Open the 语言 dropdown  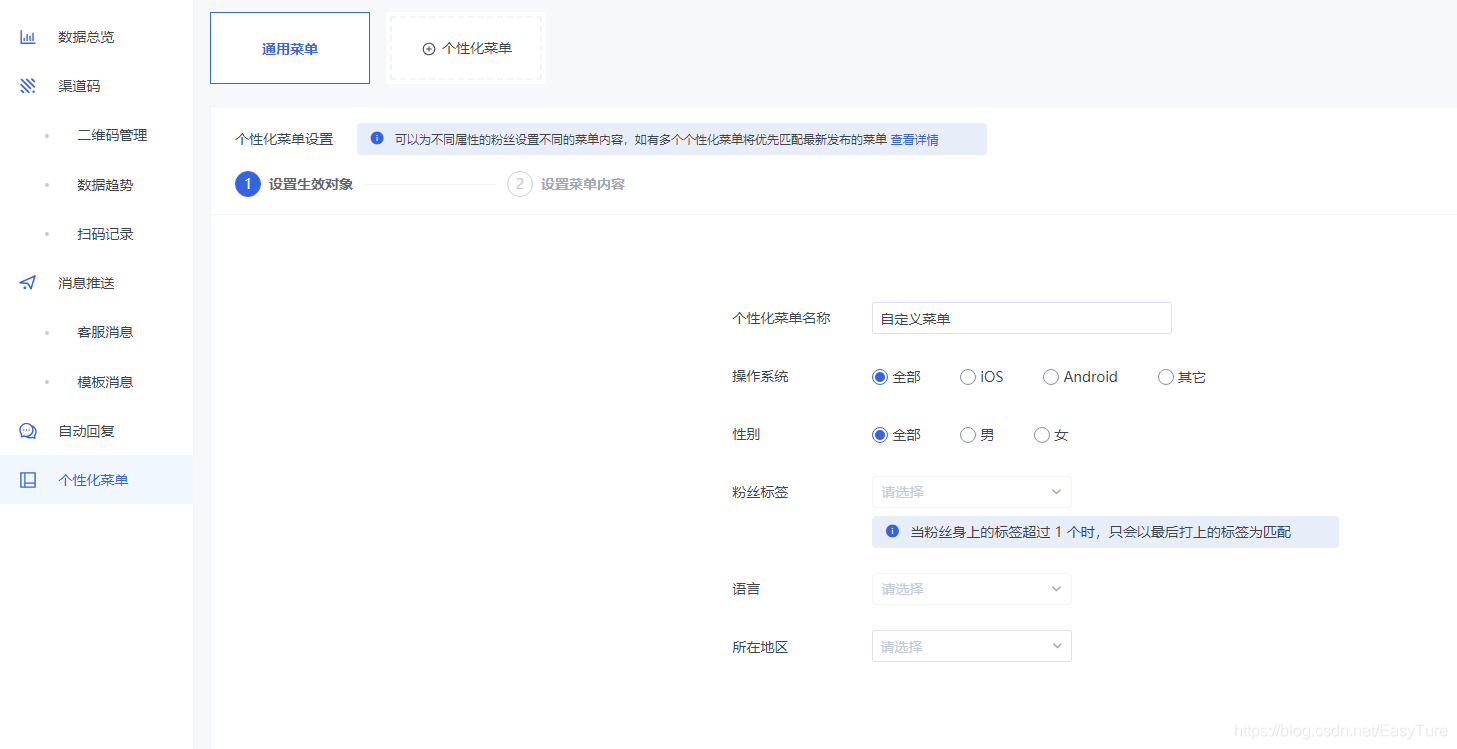coord(971,589)
